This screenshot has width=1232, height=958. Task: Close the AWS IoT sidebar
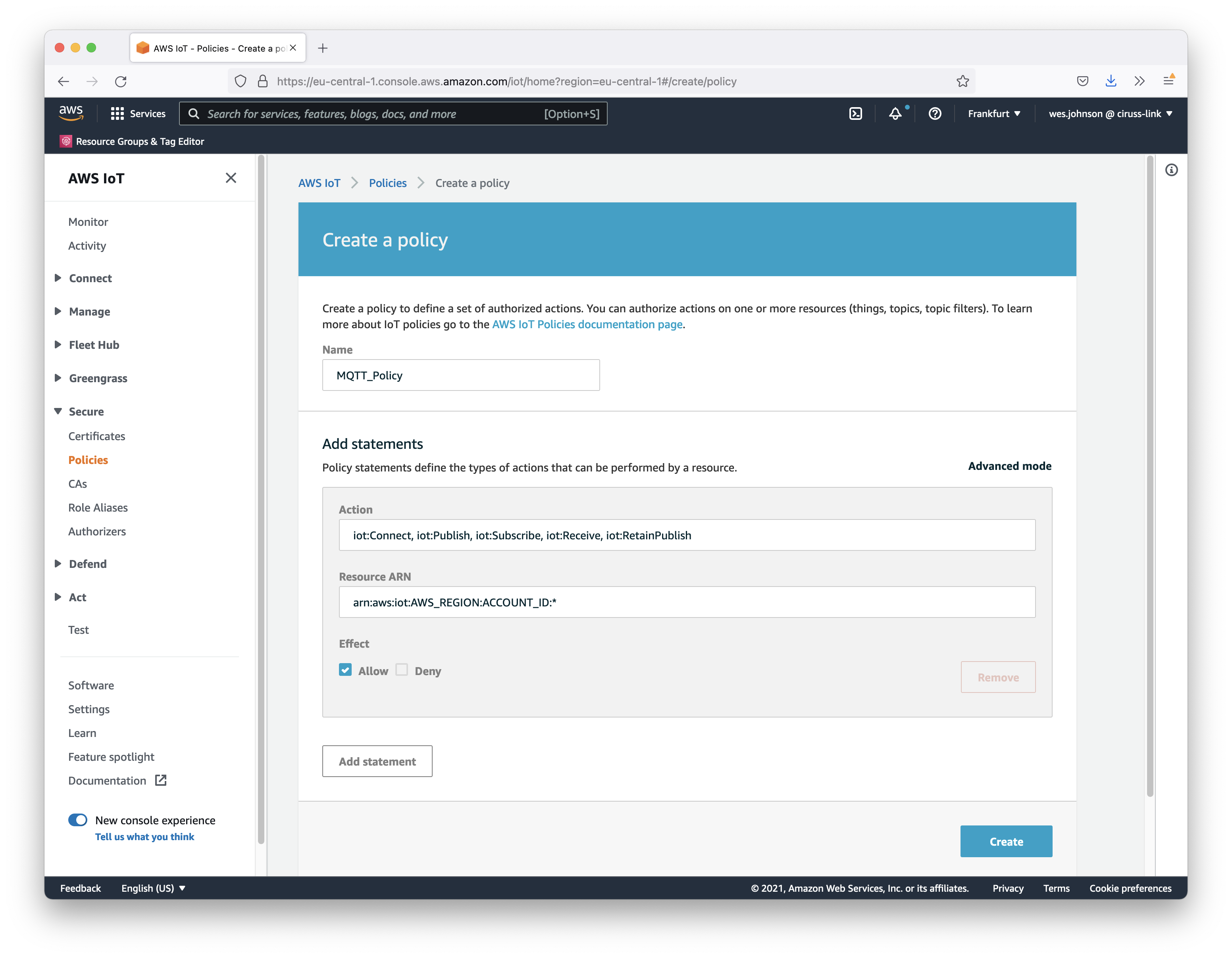(x=231, y=178)
